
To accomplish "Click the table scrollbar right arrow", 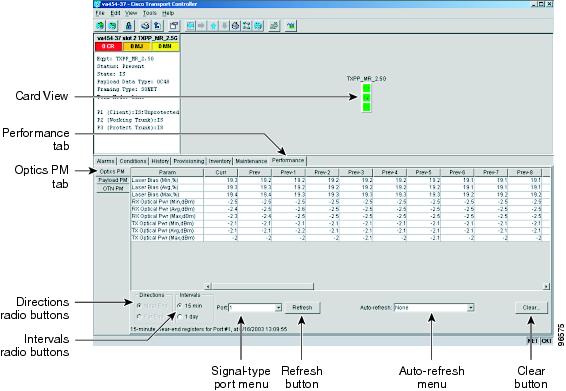I will pyautogui.click(x=546, y=286).
